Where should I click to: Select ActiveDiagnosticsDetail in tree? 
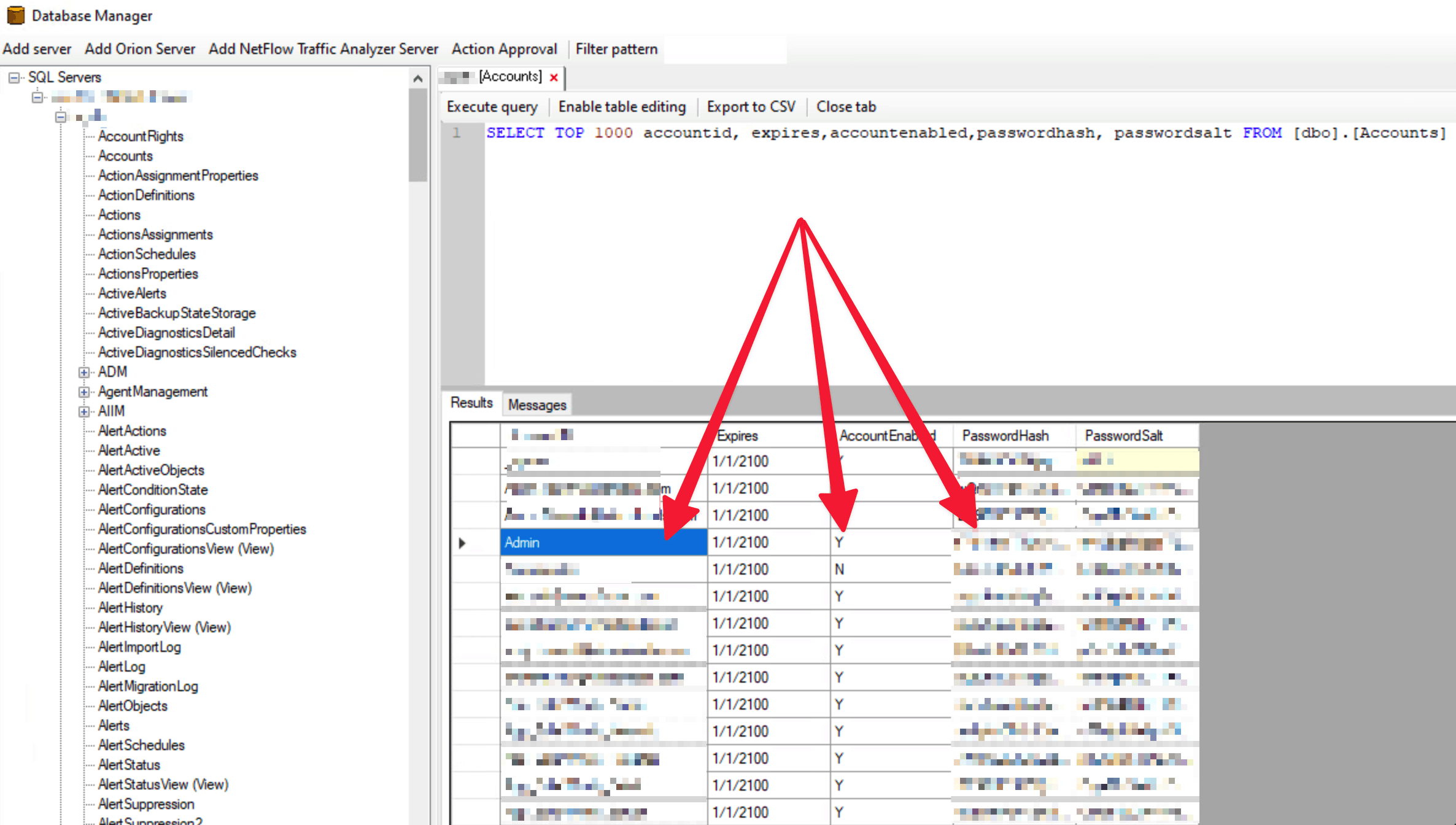(x=166, y=333)
